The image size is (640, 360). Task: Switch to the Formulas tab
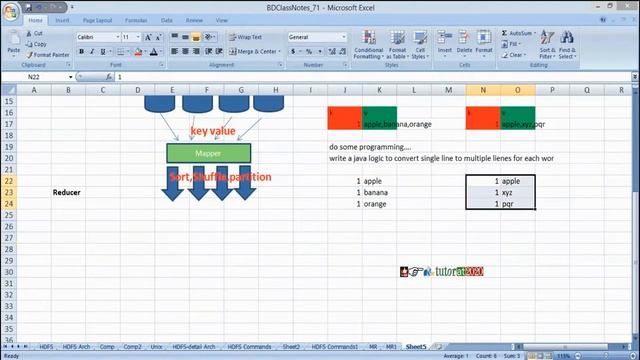pos(136,20)
